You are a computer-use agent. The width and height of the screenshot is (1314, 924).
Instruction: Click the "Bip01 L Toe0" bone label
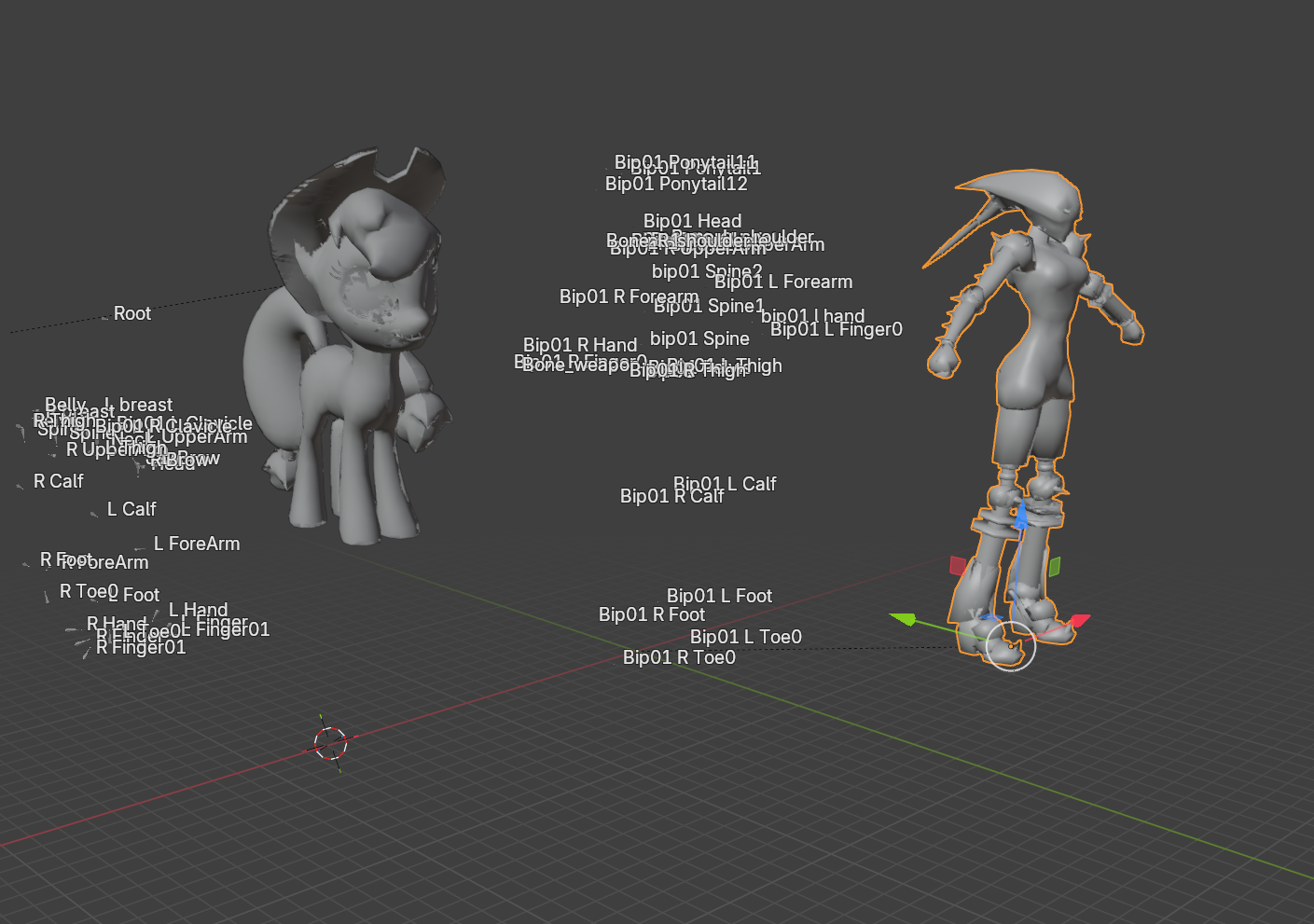click(746, 637)
